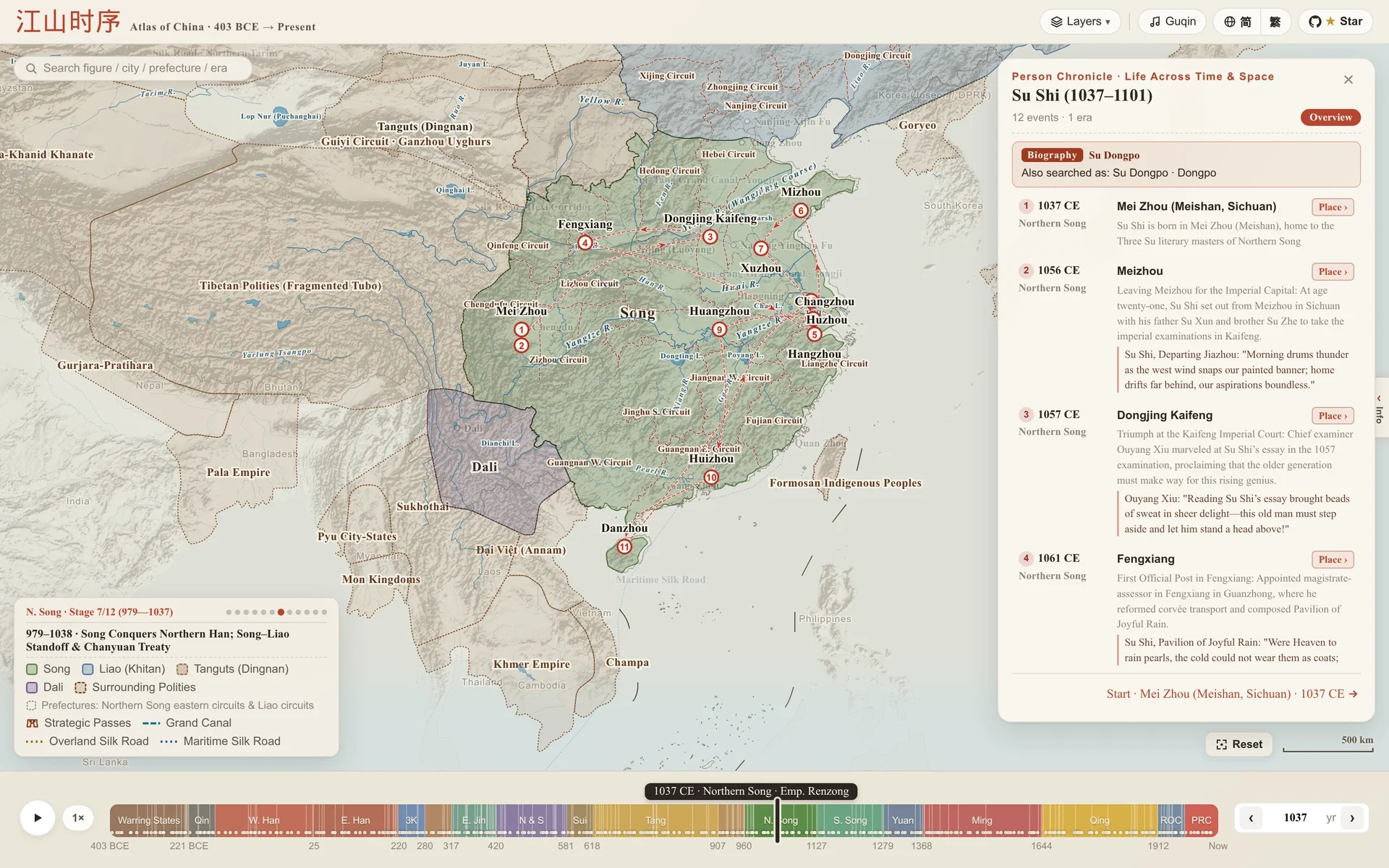Select map marker 4 at Fengxiang
Viewport: 1389px width, 868px height.
[585, 242]
